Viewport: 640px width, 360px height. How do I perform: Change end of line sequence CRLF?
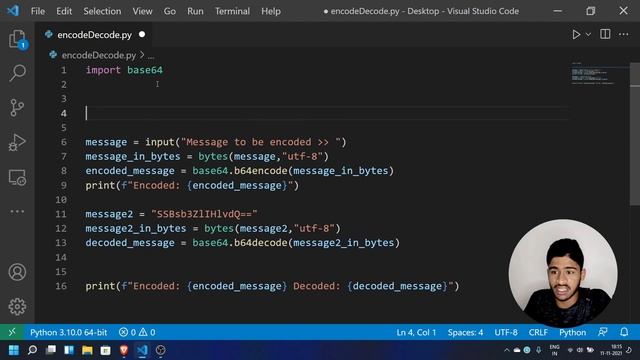pyautogui.click(x=538, y=332)
